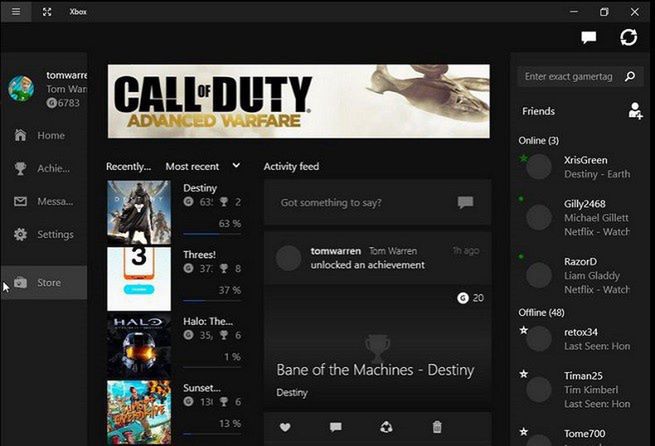Click the envelope messages icon
Image resolution: width=655 pixels, height=446 pixels.
click(x=20, y=201)
